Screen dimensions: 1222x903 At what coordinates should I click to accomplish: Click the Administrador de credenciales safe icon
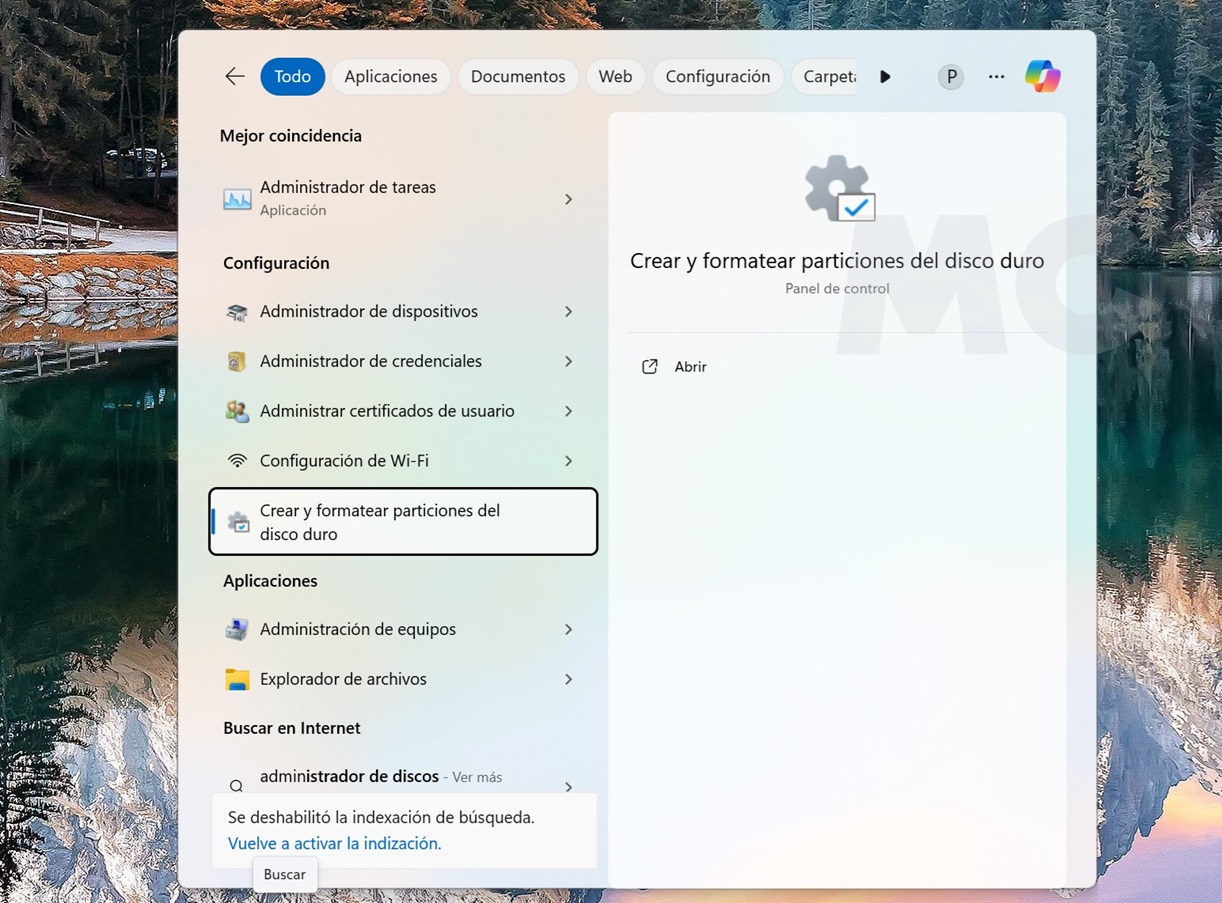click(237, 362)
